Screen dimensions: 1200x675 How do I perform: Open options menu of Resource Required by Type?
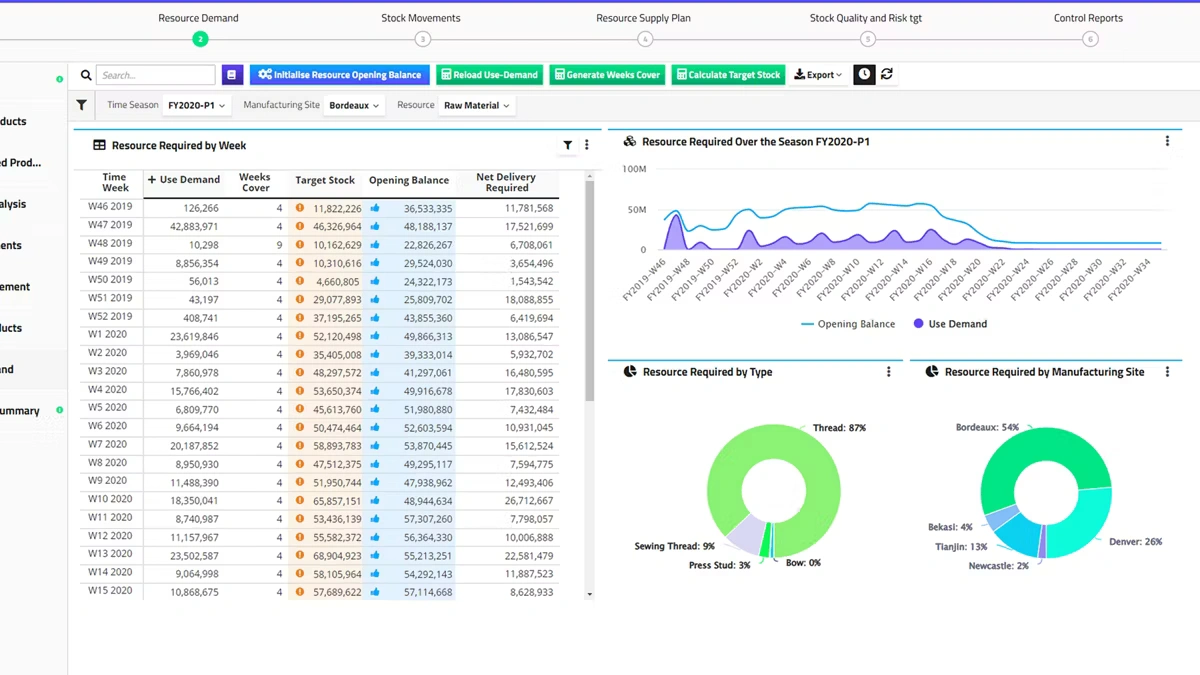[x=889, y=372]
